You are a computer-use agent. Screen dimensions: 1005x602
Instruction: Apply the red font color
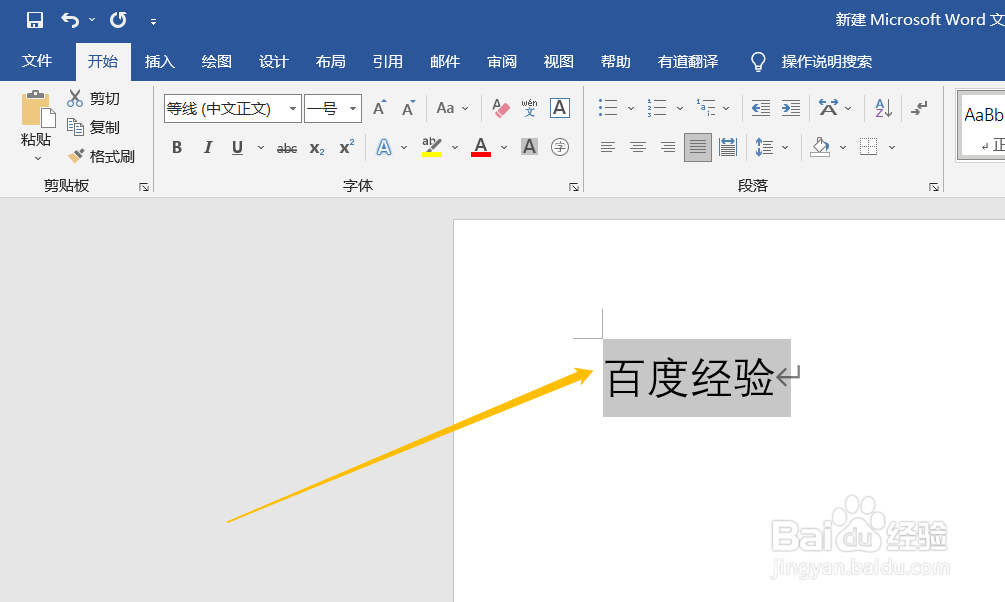tap(481, 147)
